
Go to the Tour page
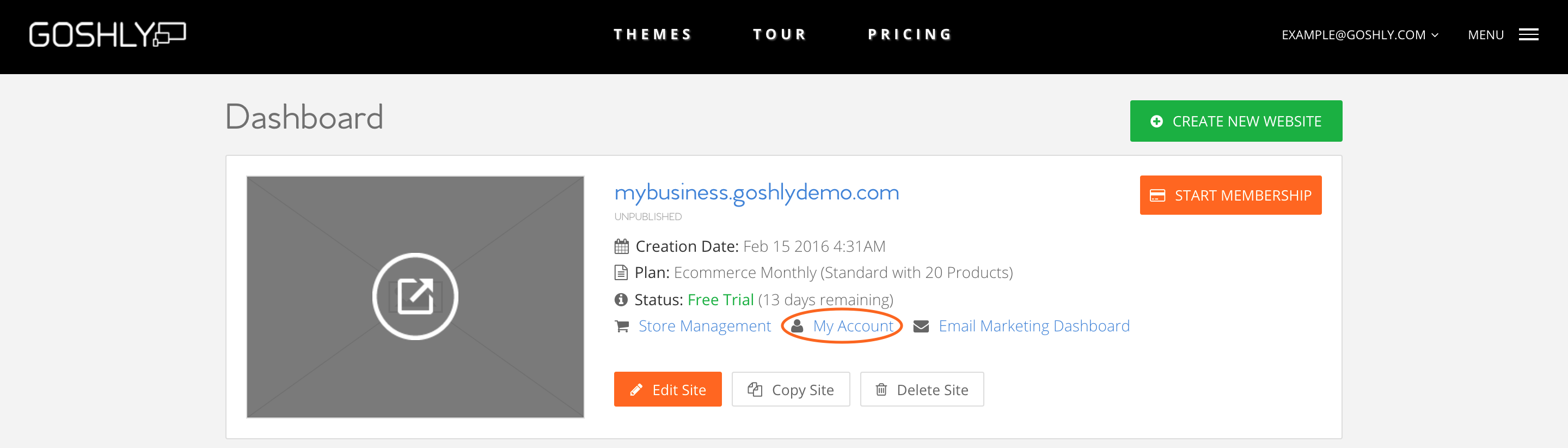click(x=779, y=35)
